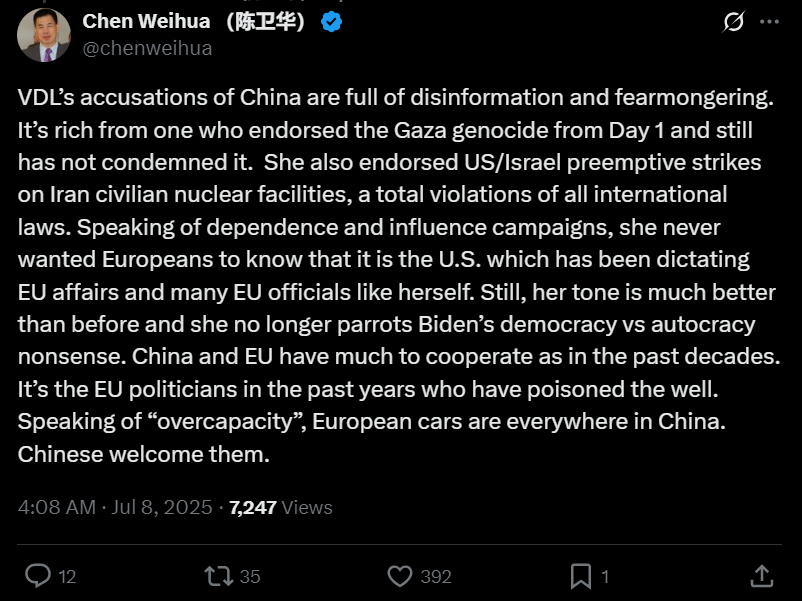Bookmark this post with the bookmark icon

580,576
